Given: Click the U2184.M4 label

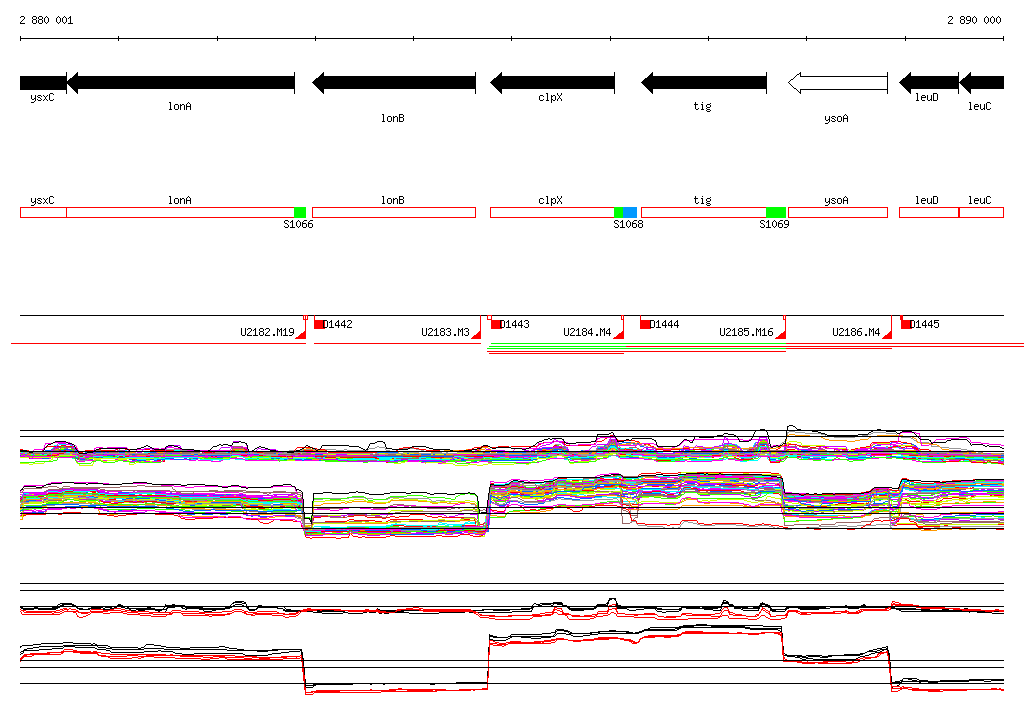Looking at the screenshot, I should (587, 333).
